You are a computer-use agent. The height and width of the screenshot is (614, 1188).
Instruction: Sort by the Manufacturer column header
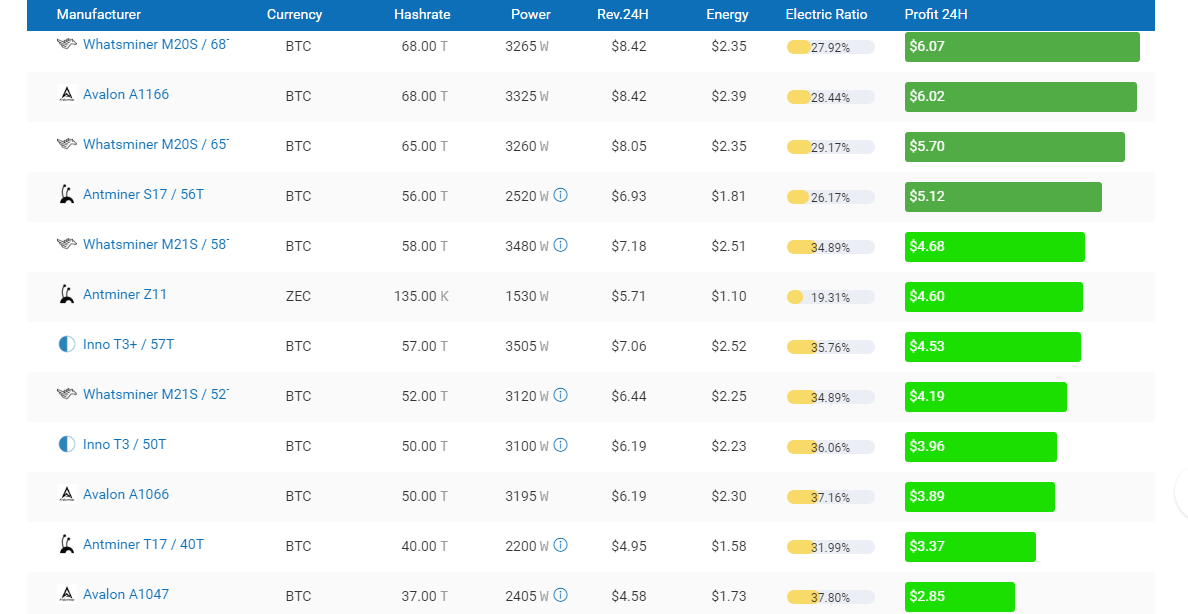[x=98, y=14]
